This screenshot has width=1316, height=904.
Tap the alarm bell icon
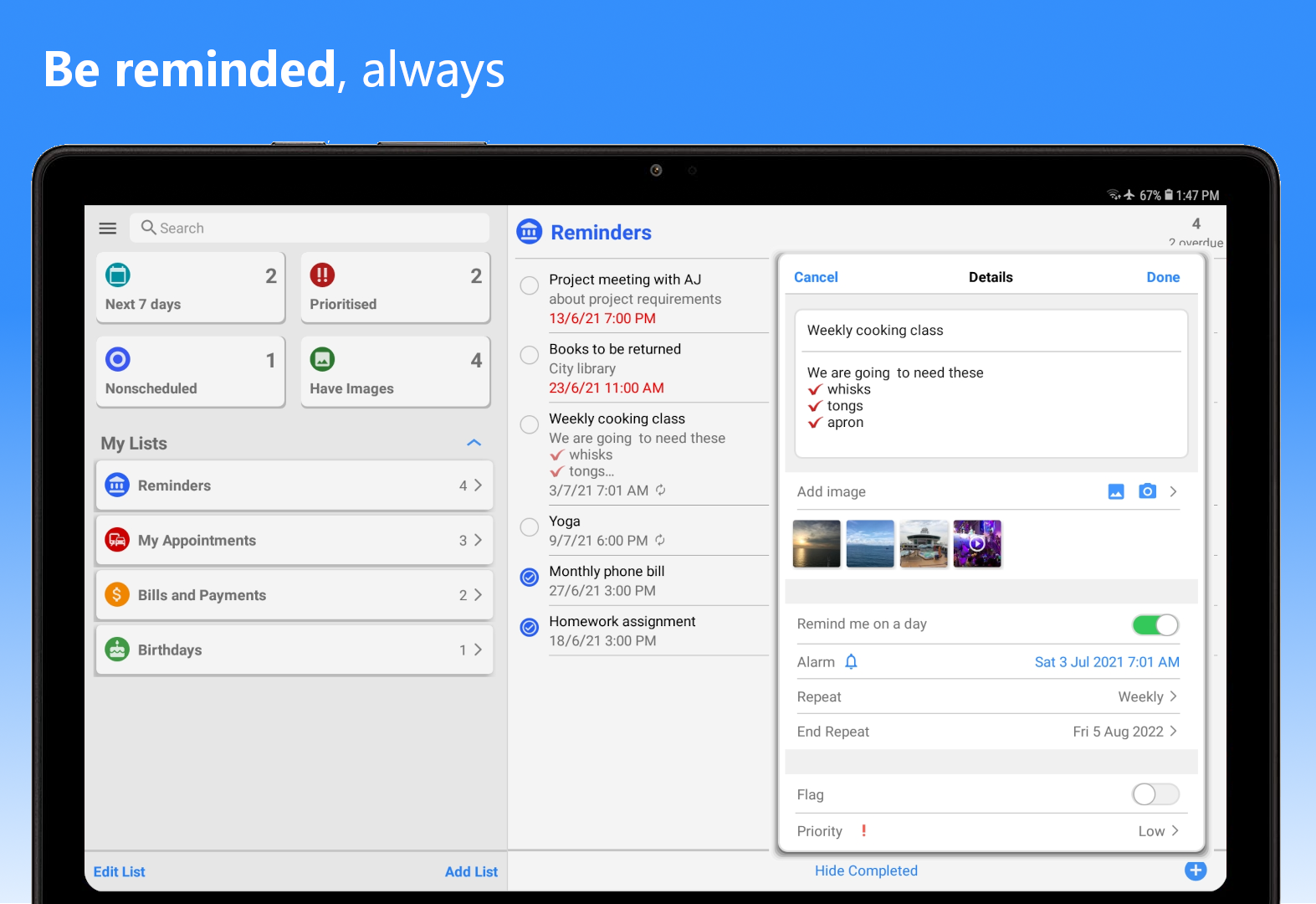[x=851, y=662]
